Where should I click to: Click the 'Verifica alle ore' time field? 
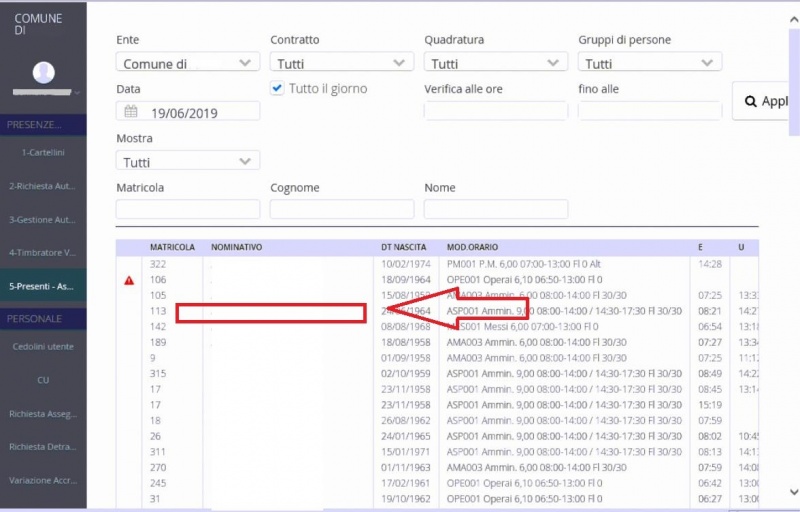496,111
